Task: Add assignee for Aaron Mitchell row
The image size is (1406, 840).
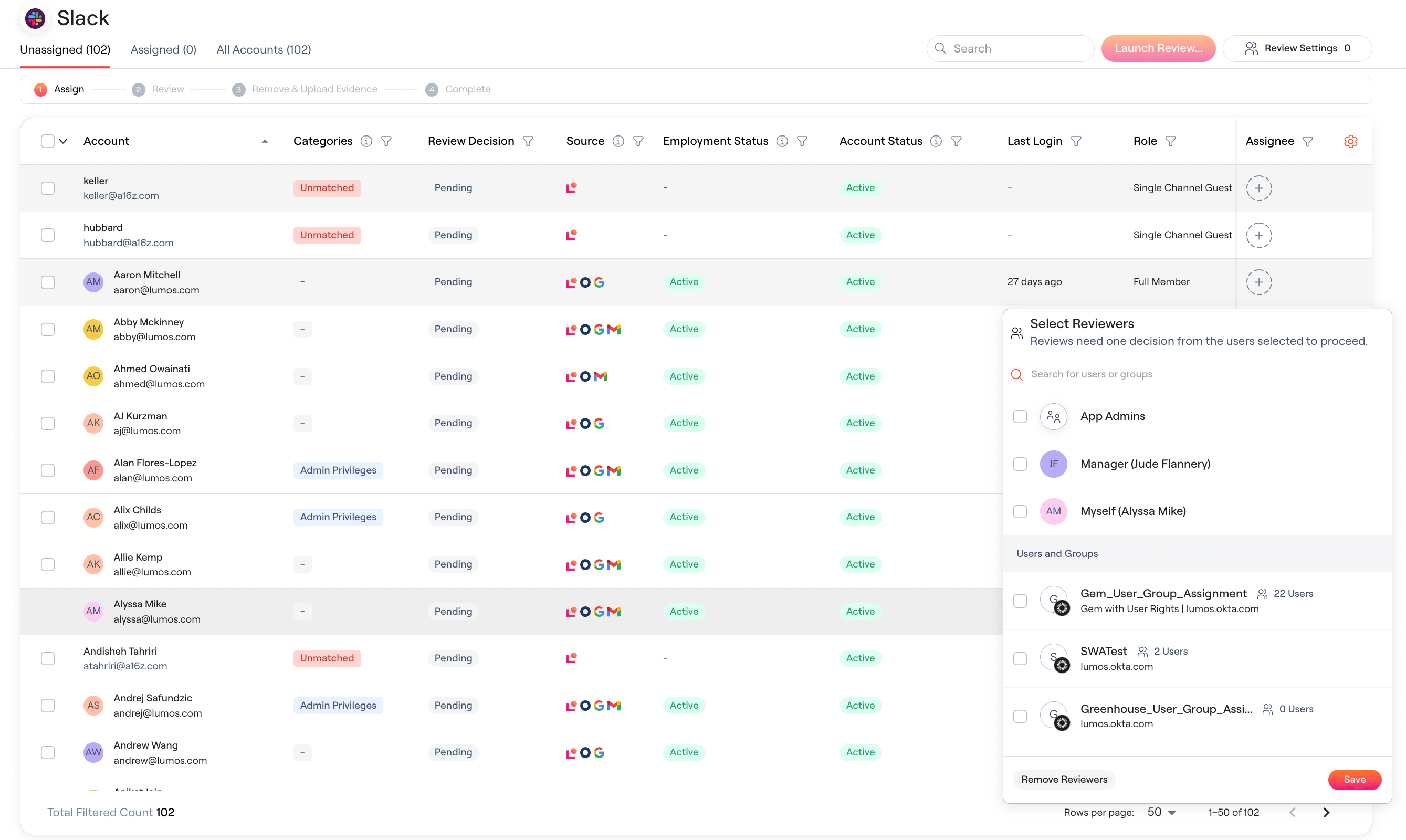Action: pos(1259,282)
